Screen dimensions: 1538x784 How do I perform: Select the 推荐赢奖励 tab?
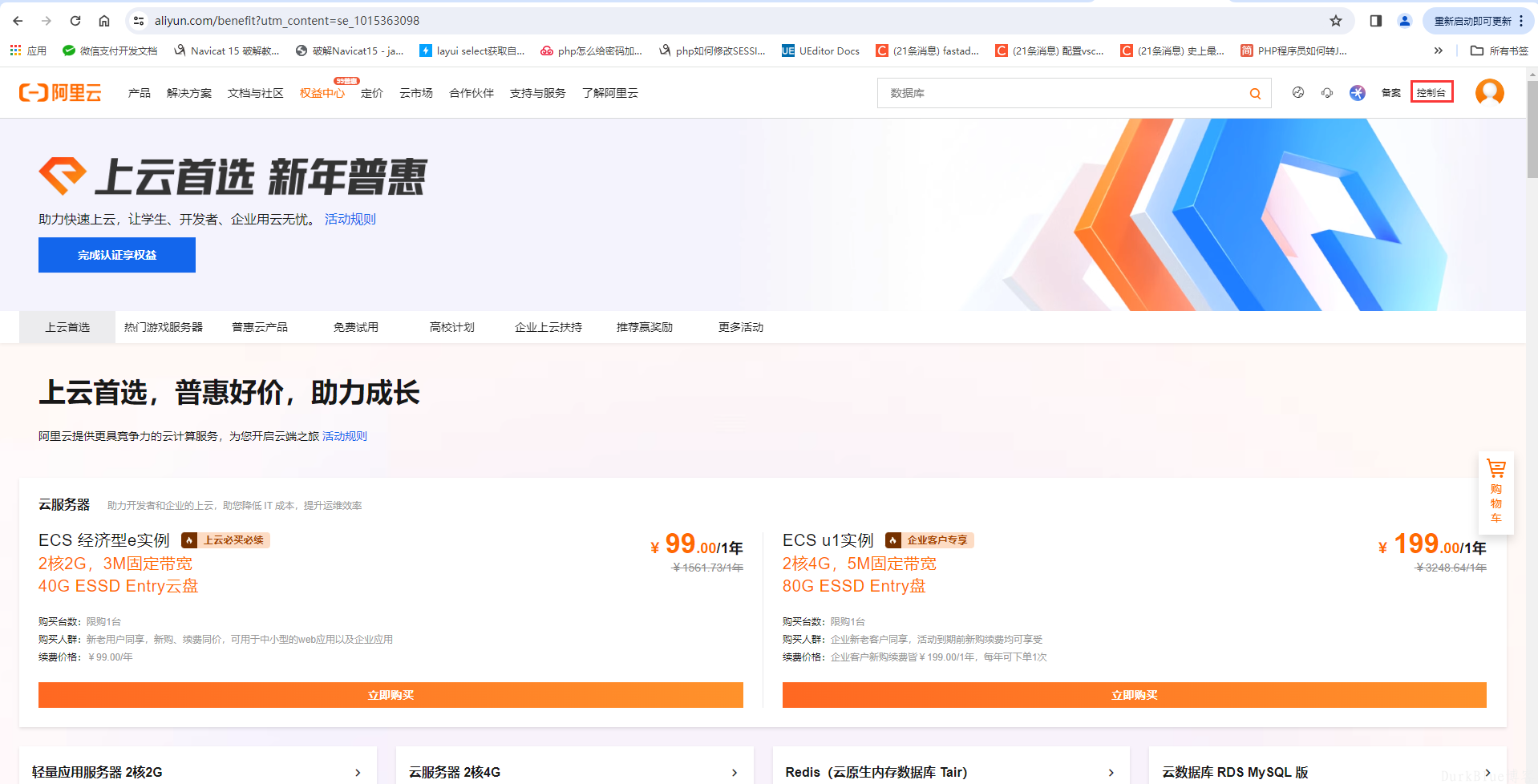click(x=645, y=327)
